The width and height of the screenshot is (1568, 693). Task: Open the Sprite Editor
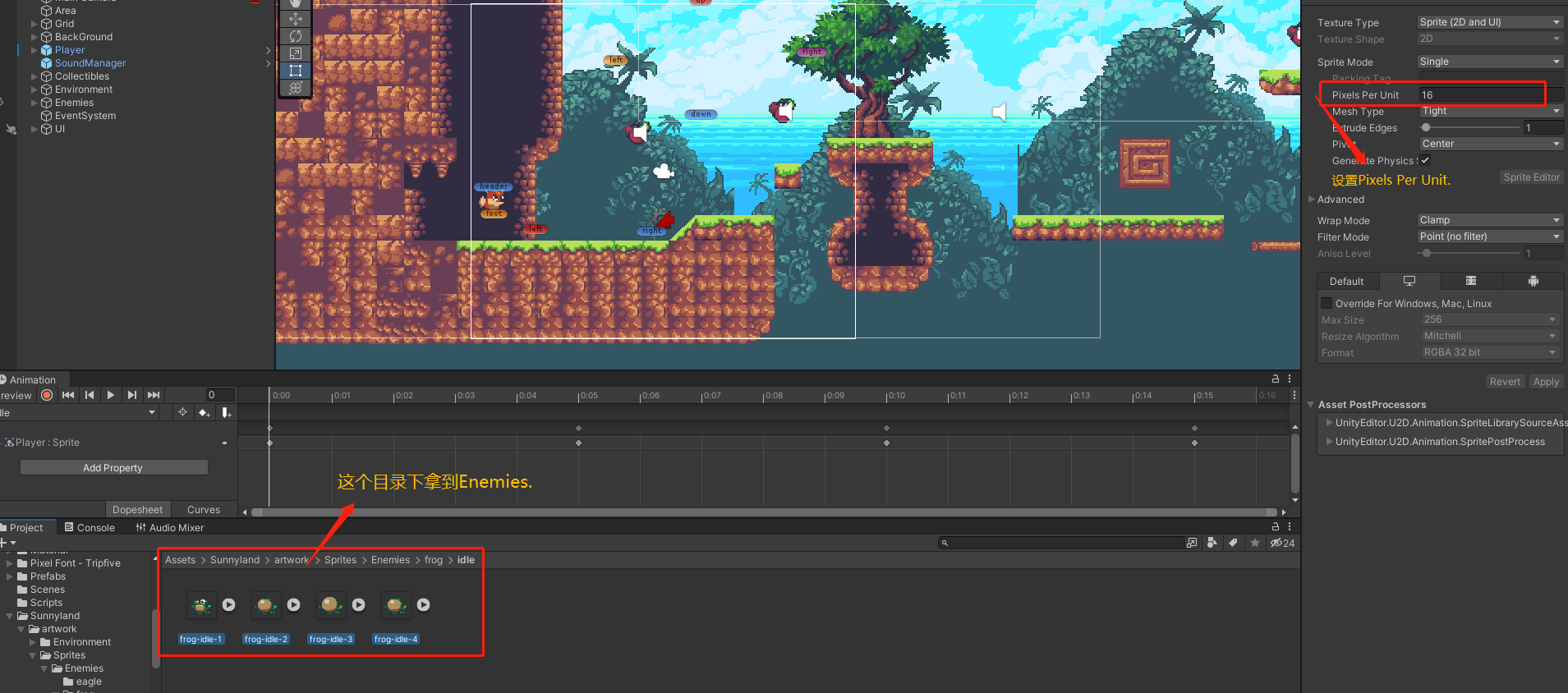(1531, 177)
